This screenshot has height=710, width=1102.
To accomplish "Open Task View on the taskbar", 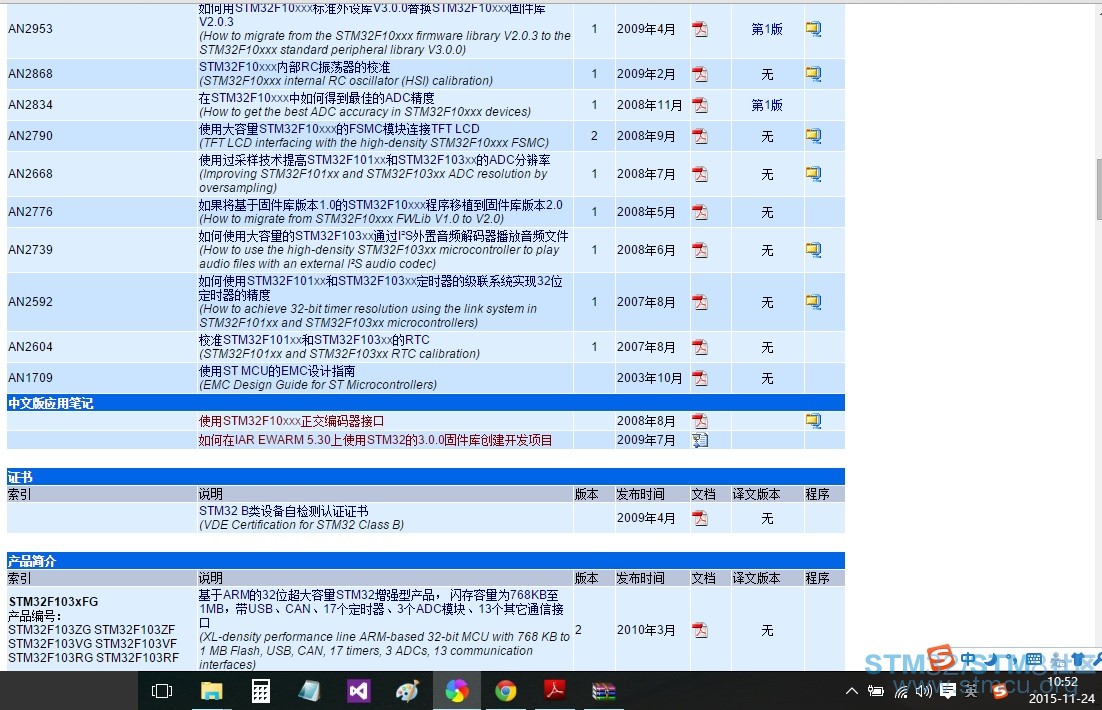I will click(162, 691).
